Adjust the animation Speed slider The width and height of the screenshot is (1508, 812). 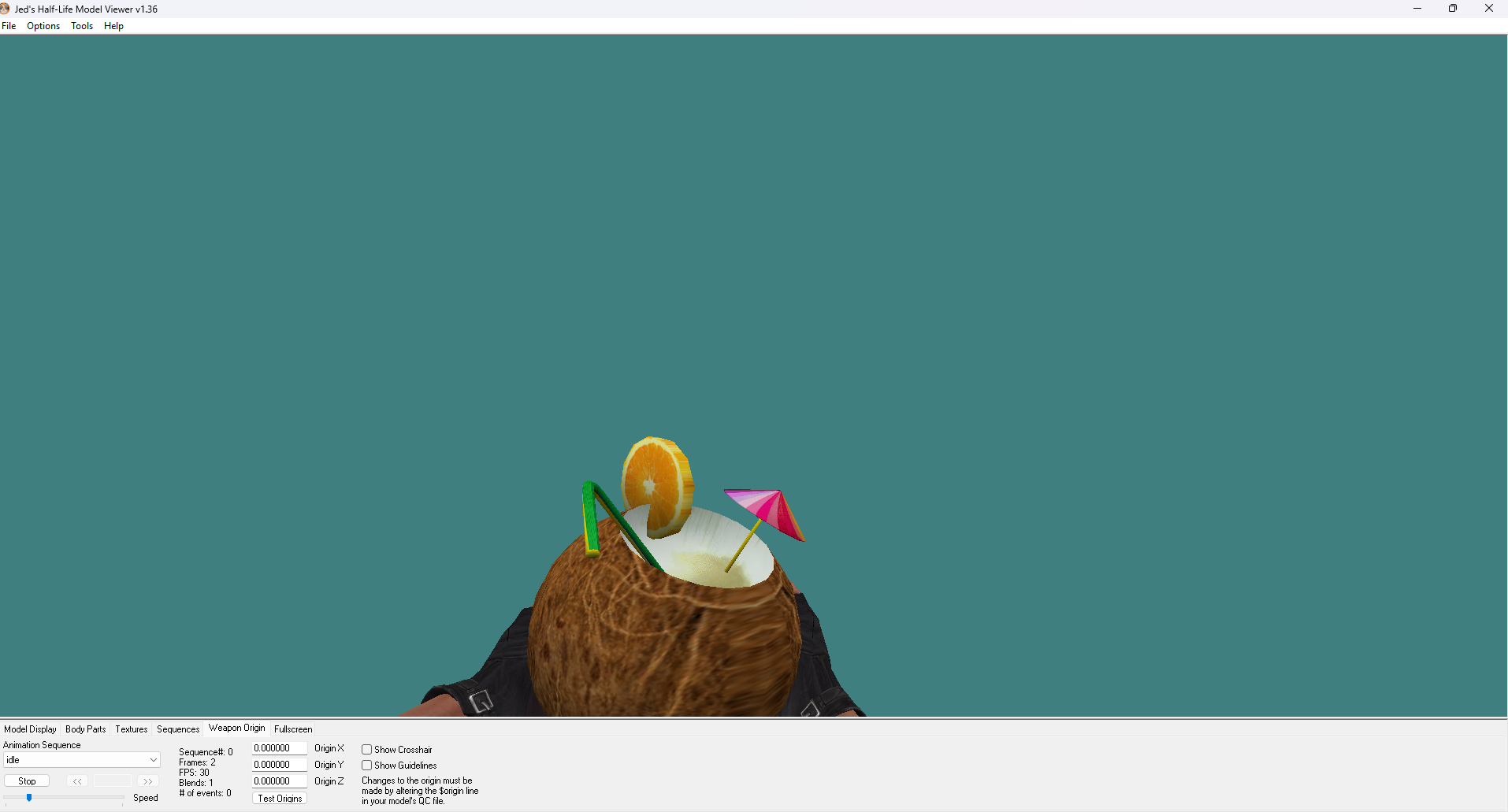29,798
